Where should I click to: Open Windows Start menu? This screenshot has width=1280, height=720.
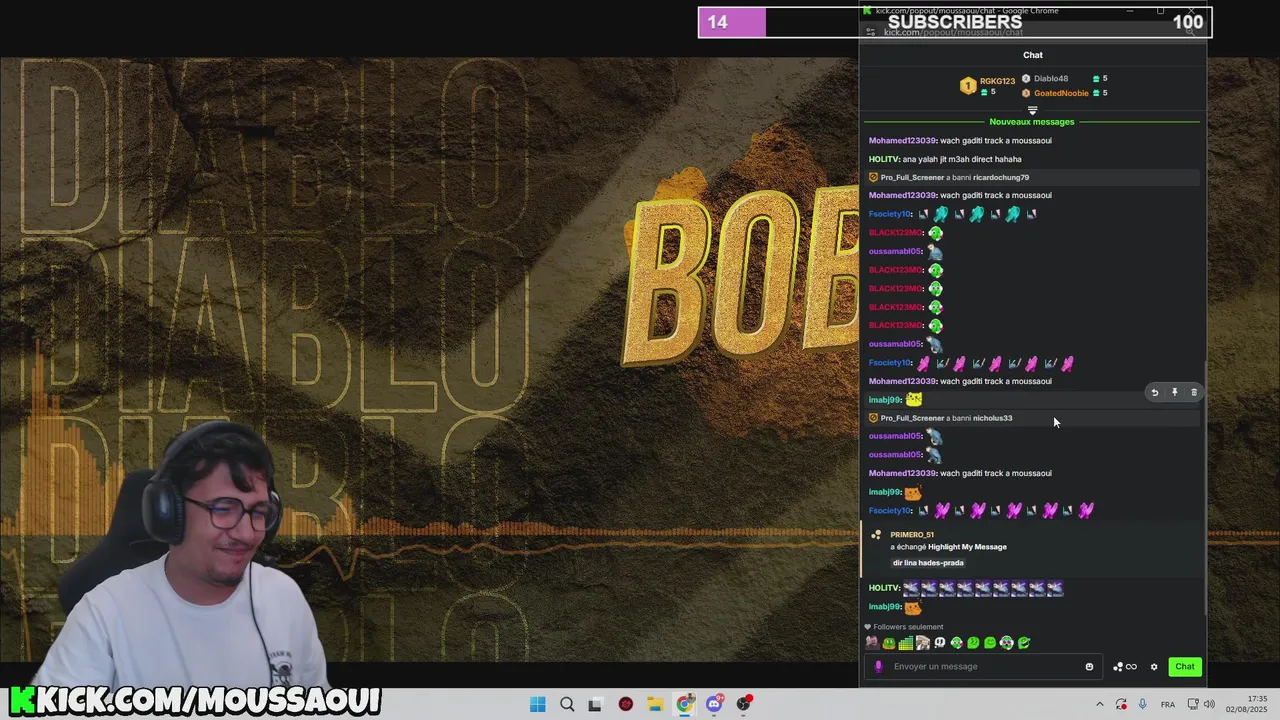538,704
